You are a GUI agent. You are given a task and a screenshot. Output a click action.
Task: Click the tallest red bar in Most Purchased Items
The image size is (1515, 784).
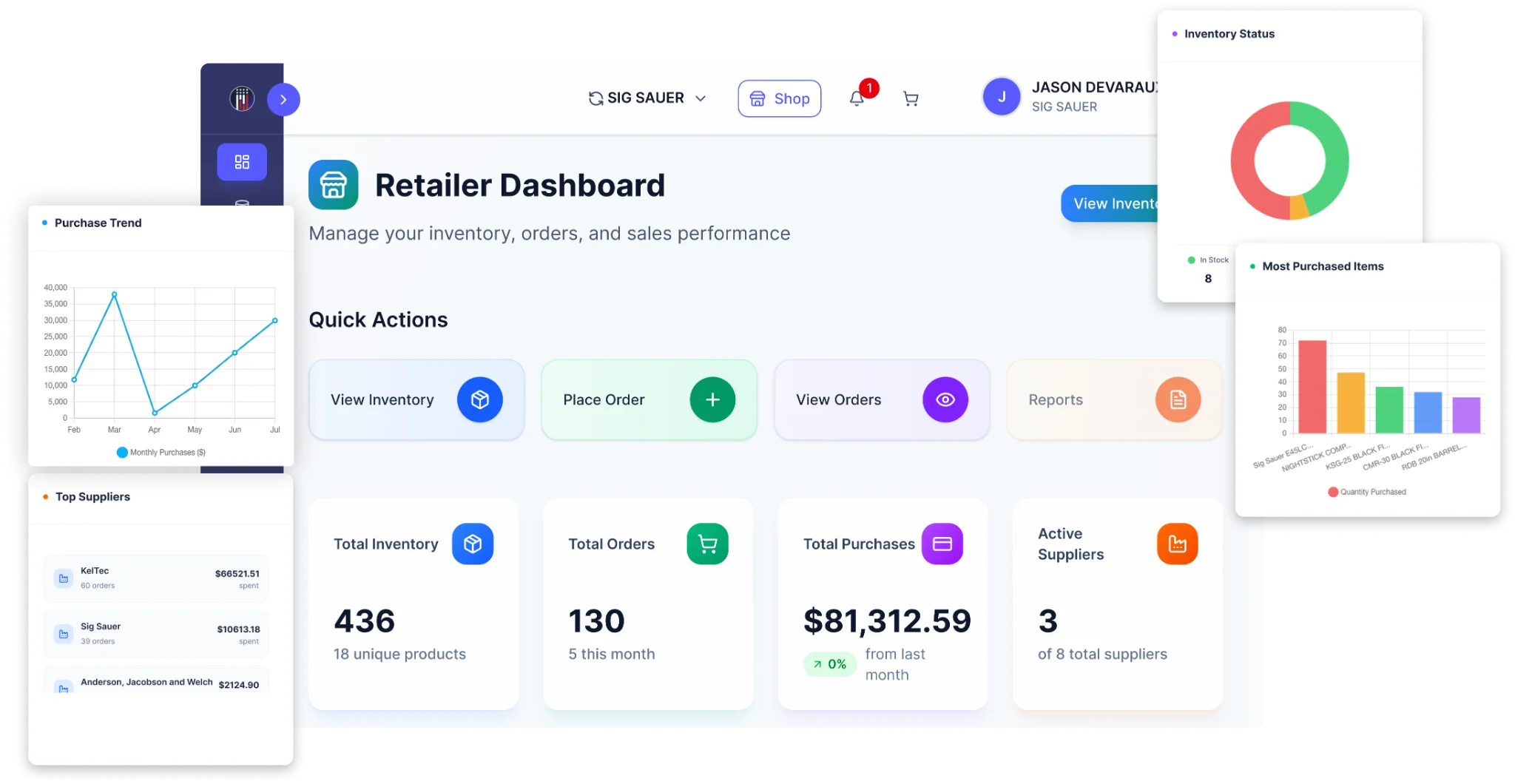point(1312,387)
